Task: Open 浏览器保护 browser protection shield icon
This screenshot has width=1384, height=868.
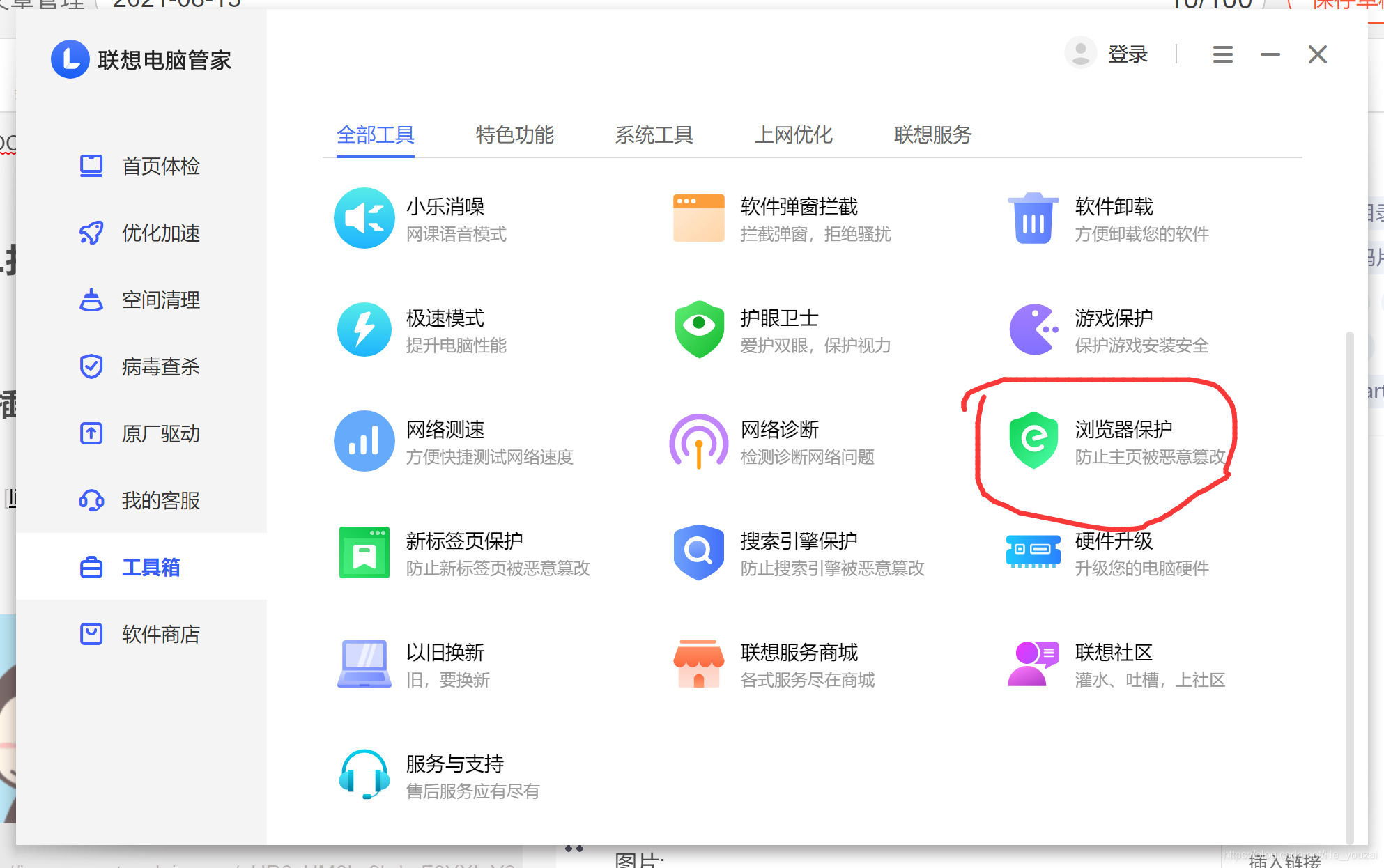Action: pos(1033,440)
